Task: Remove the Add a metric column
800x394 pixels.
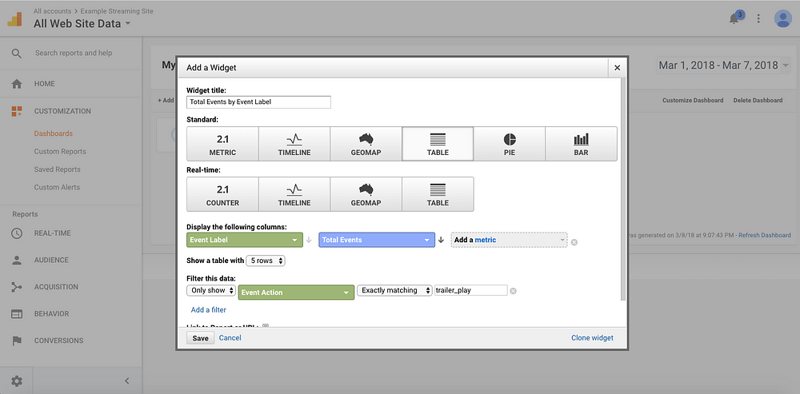Action: tap(574, 242)
